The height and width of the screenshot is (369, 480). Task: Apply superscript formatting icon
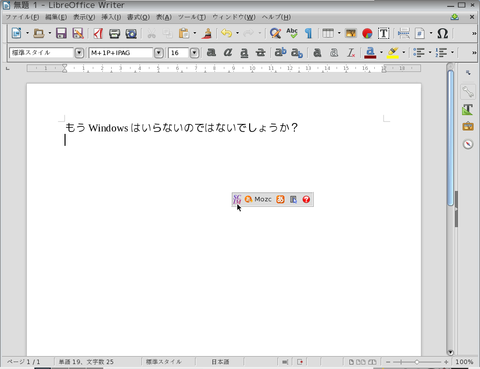280,52
